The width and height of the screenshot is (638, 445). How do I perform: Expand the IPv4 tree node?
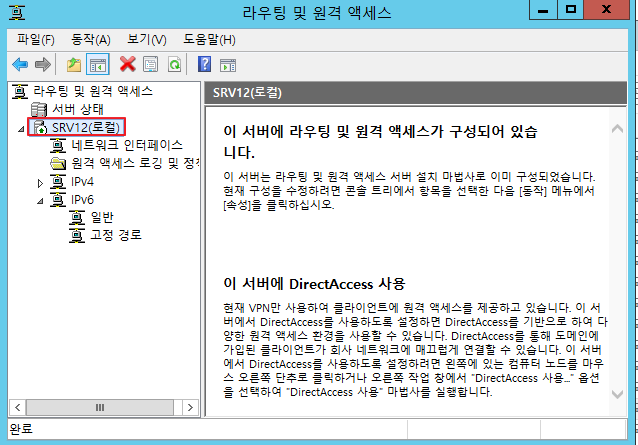pyautogui.click(x=40, y=183)
